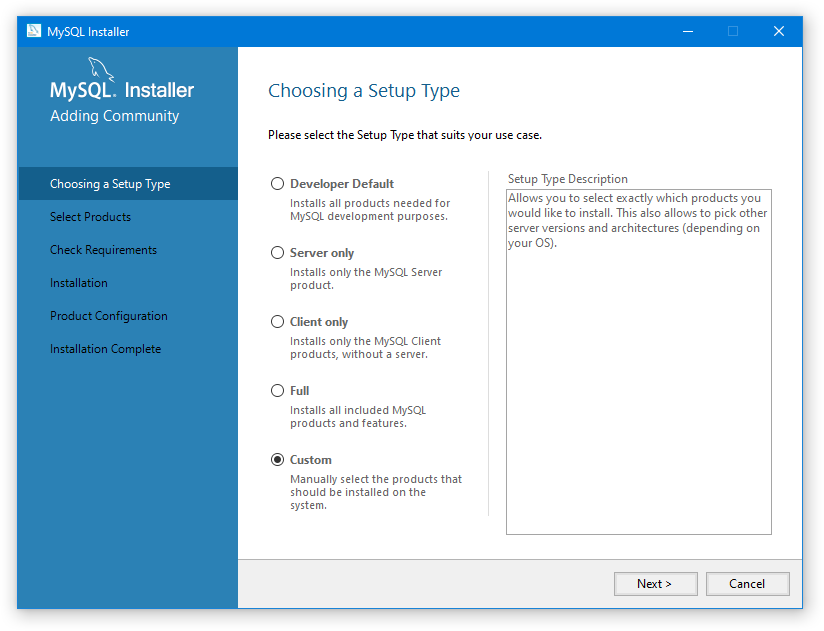This screenshot has height=631, width=824.
Task: Choose the Server only setup type
Action: coord(278,253)
